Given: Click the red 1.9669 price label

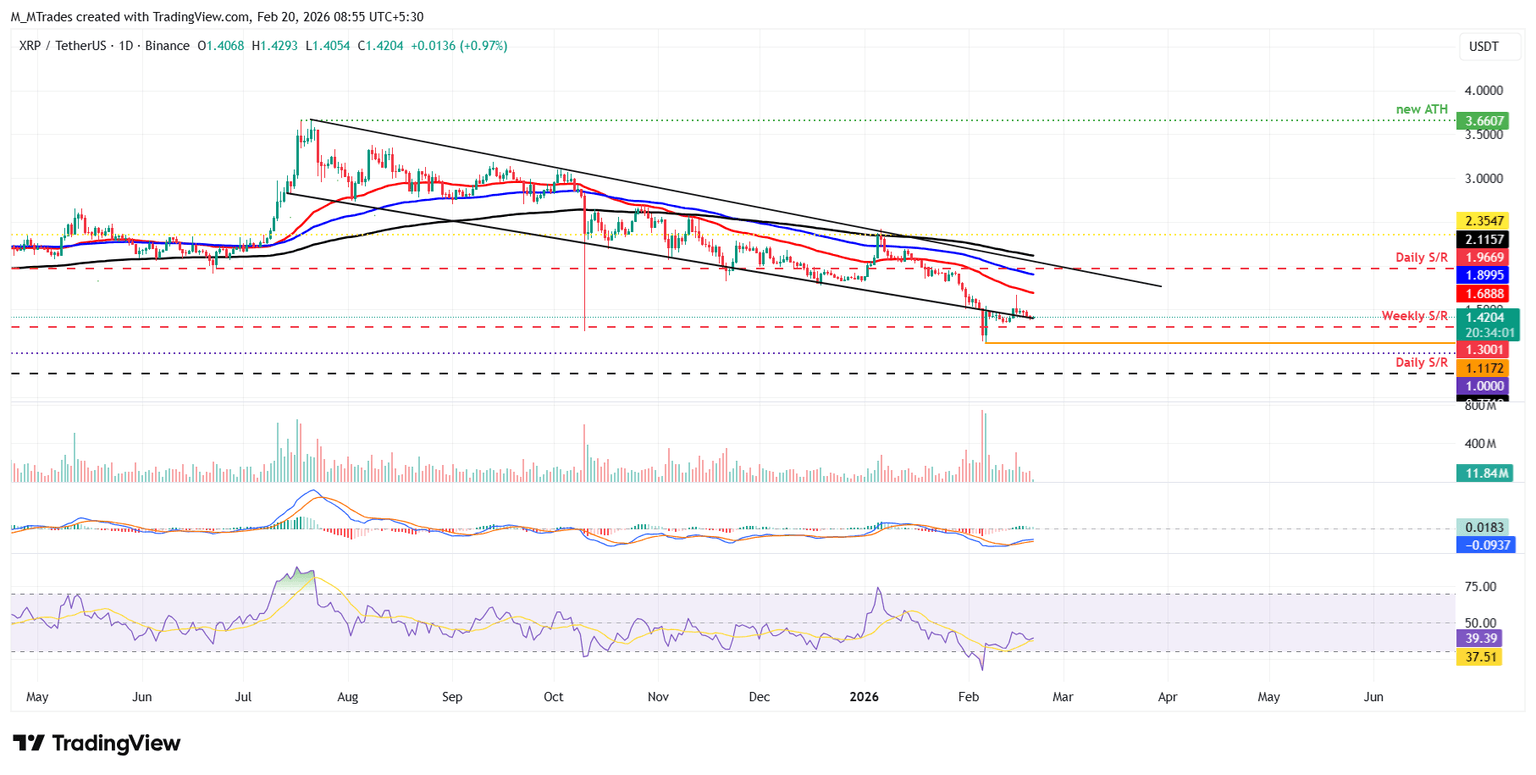Looking at the screenshot, I should pyautogui.click(x=1486, y=257).
